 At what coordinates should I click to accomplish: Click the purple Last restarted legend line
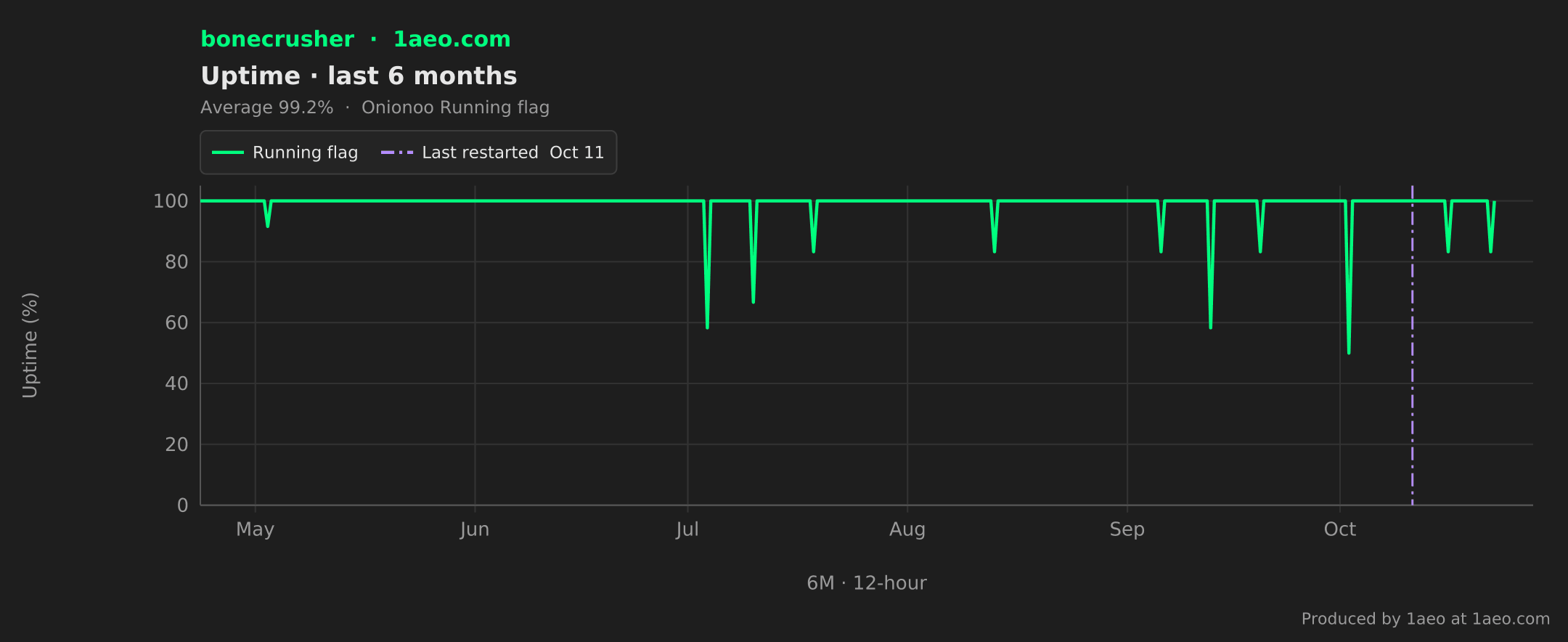click(397, 153)
